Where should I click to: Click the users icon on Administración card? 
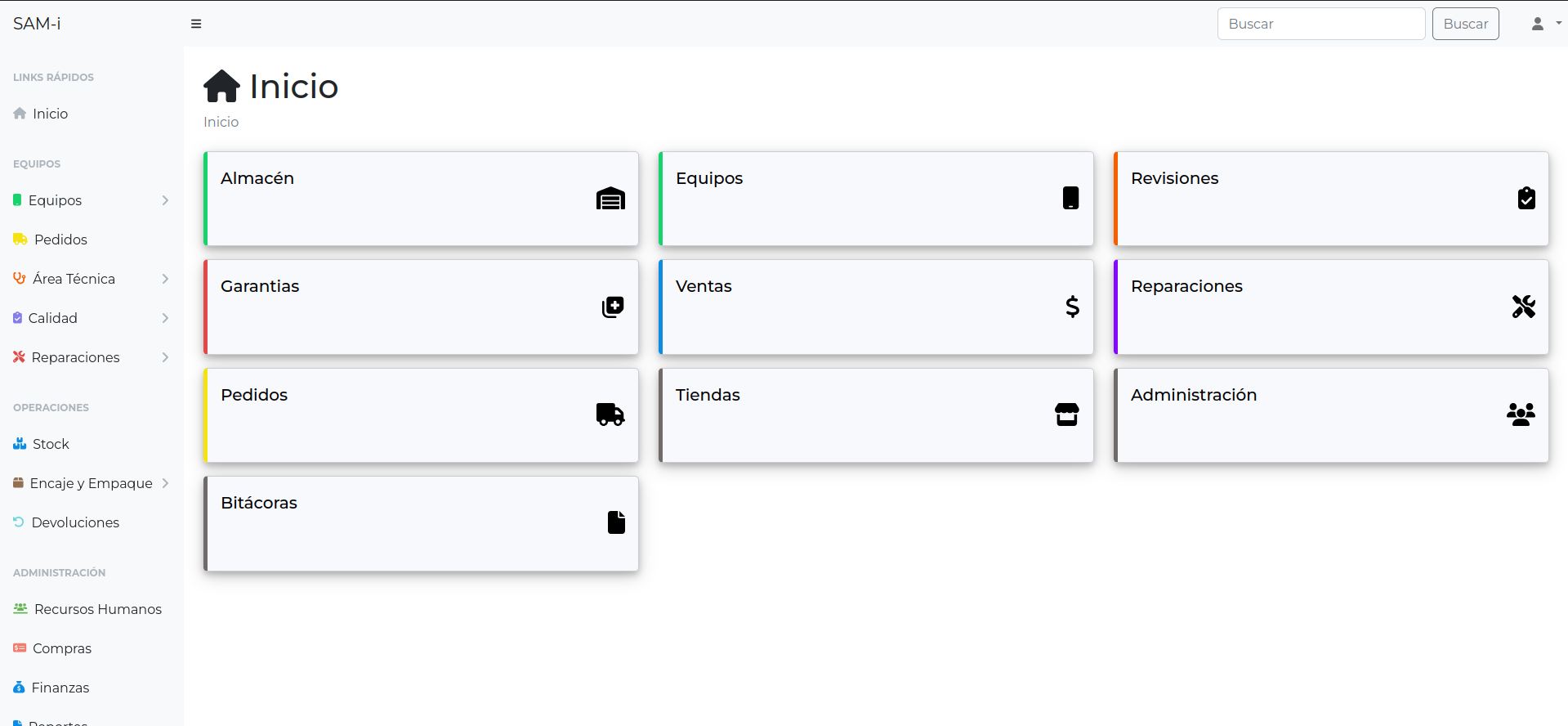(x=1521, y=415)
